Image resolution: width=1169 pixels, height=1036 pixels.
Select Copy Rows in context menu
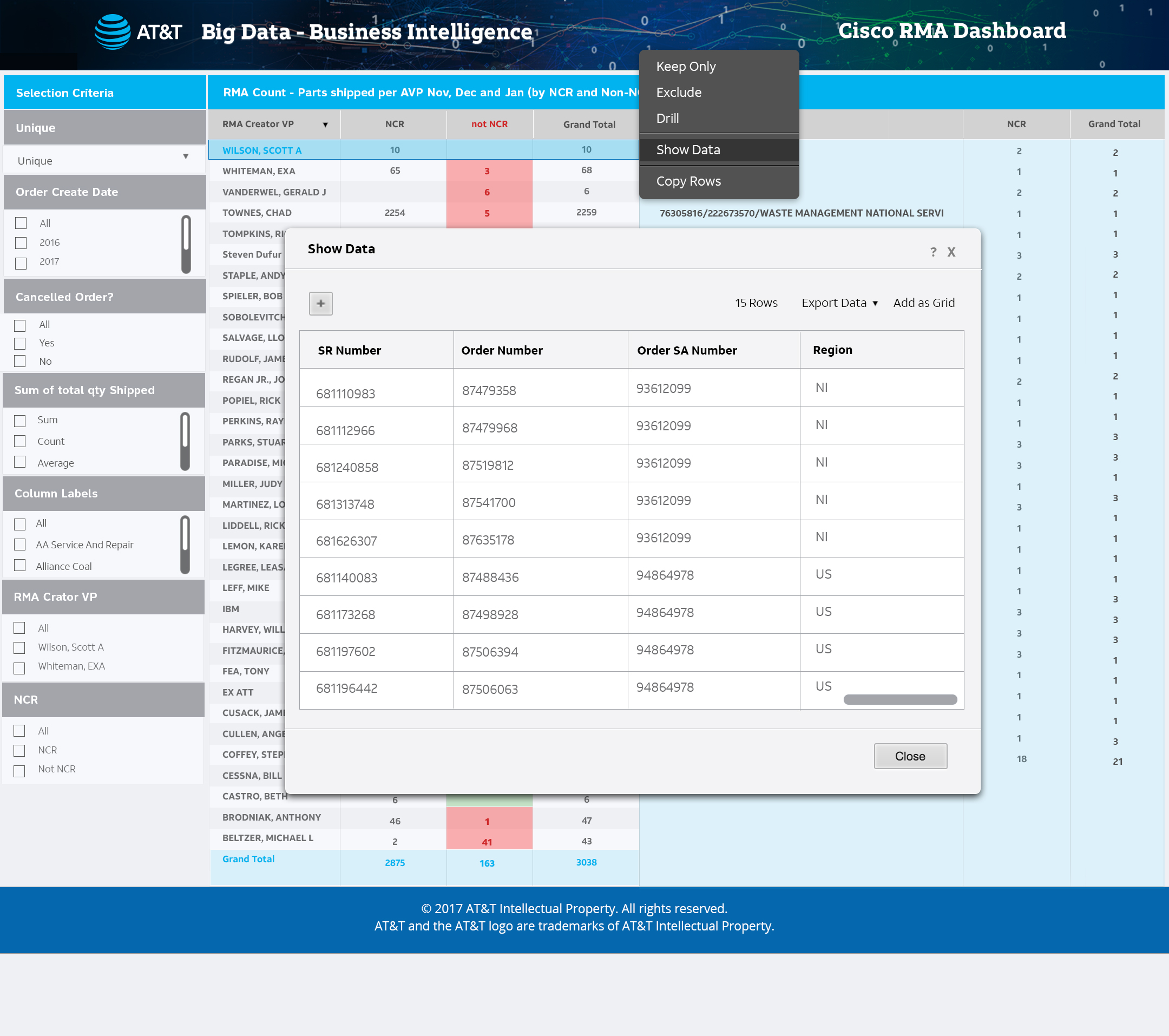[x=688, y=181]
